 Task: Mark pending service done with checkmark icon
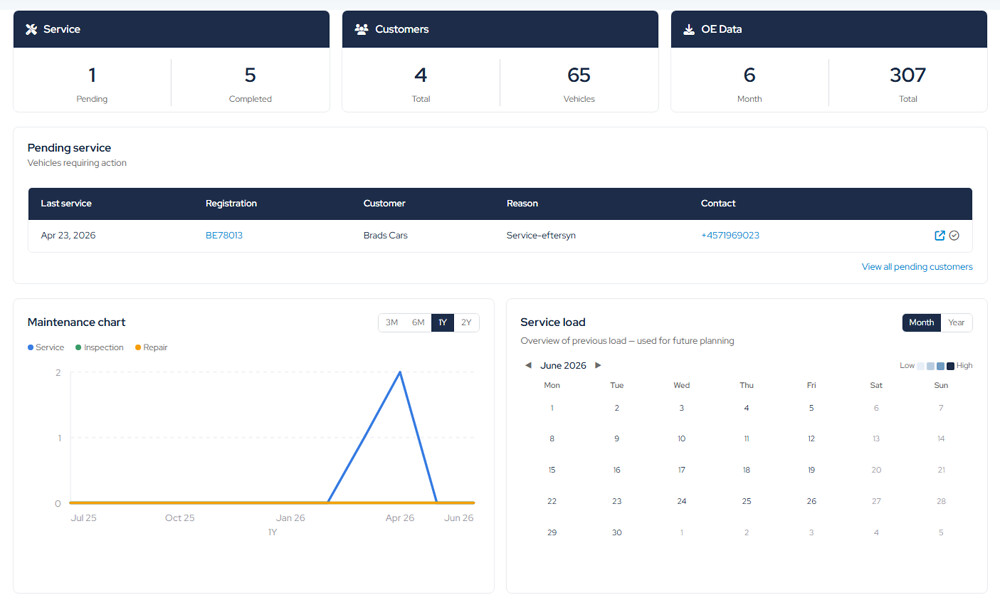(x=954, y=235)
